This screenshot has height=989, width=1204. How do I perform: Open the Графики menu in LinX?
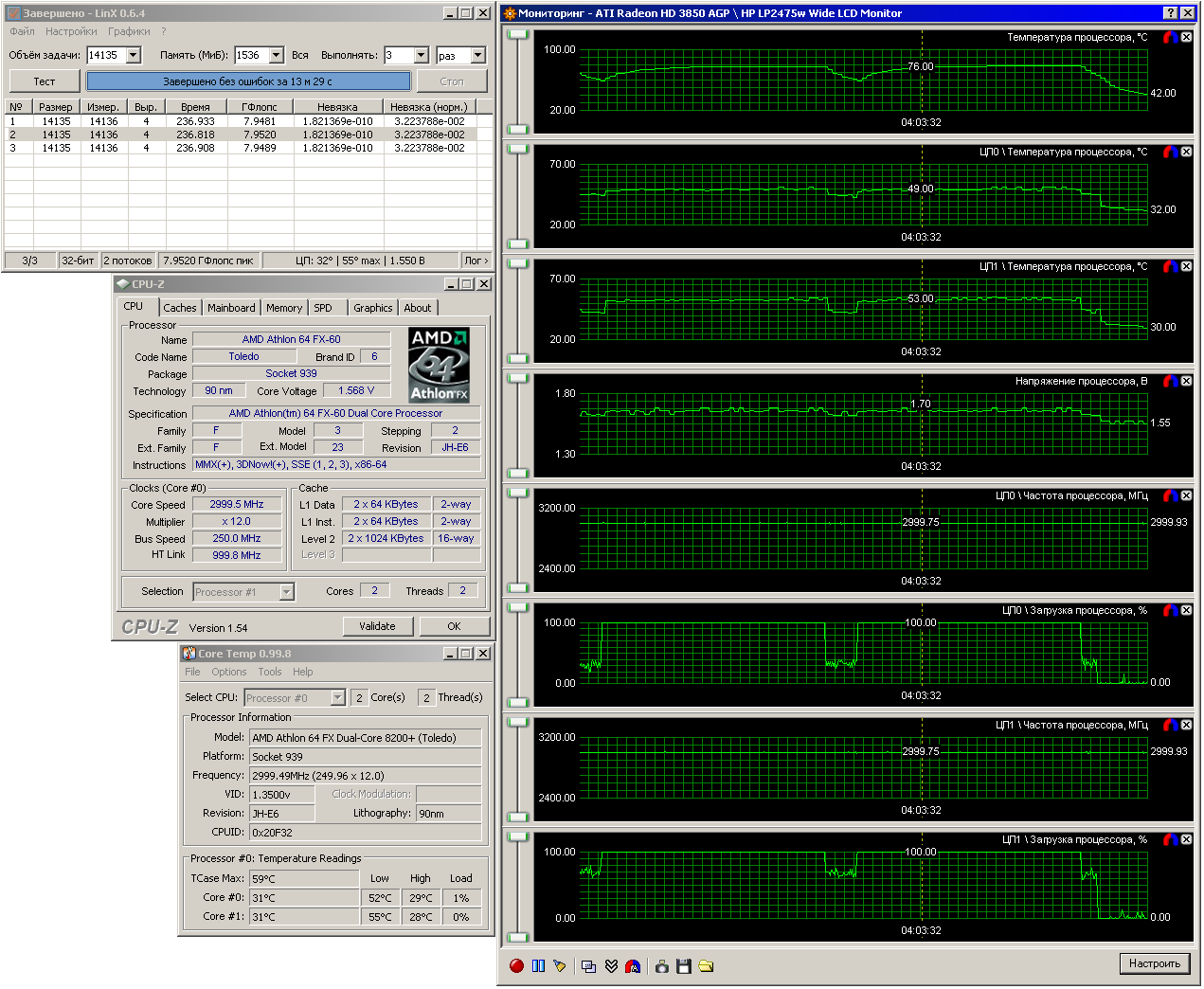click(129, 31)
